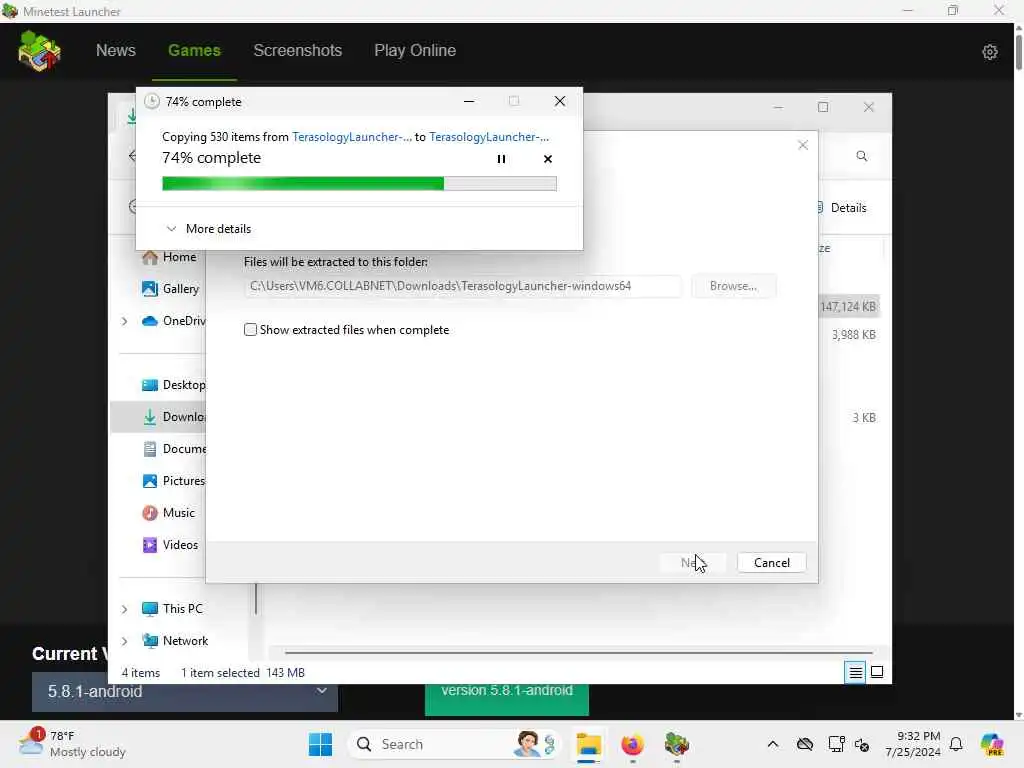
Task: Pause the file copy operation
Action: pyautogui.click(x=501, y=159)
